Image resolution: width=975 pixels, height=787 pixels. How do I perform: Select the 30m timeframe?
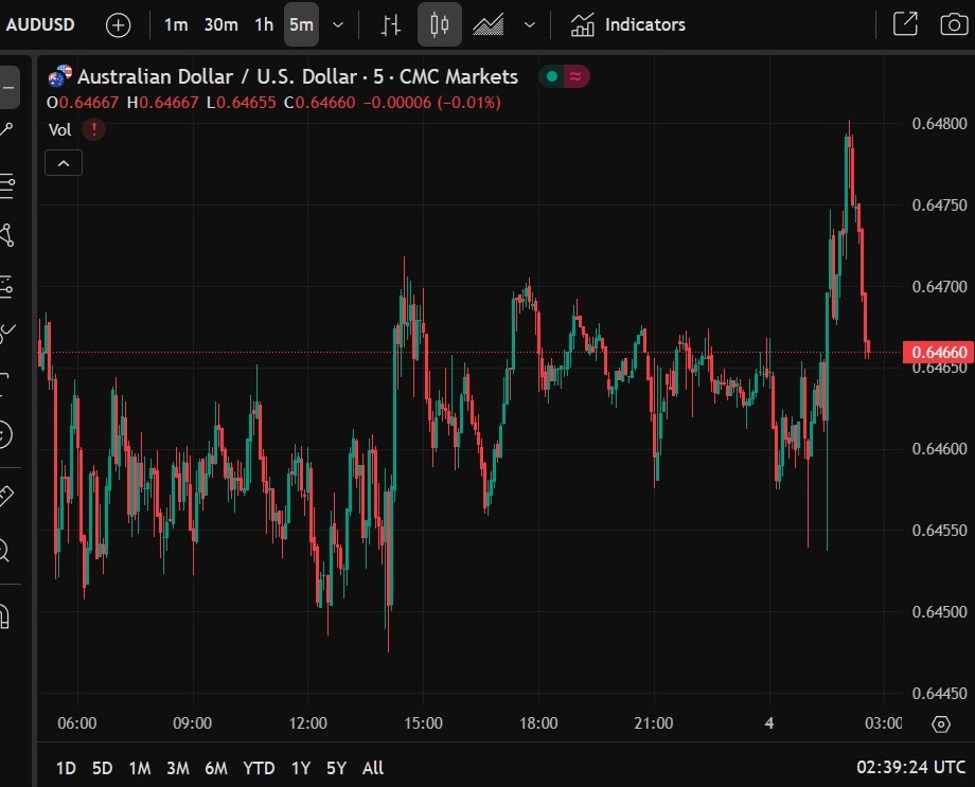pos(220,25)
